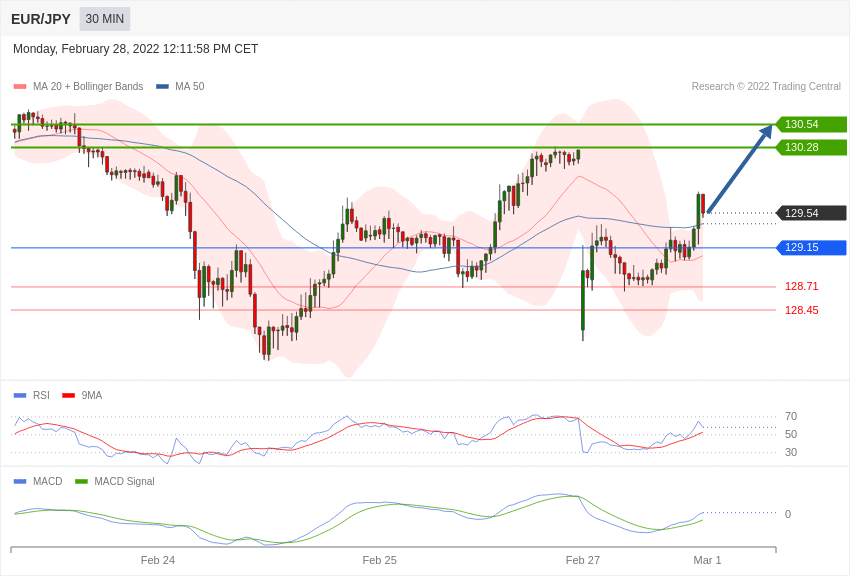This screenshot has height=576, width=850.
Task: Click the lowest green candlestick on Feb 27
Action: click(583, 300)
